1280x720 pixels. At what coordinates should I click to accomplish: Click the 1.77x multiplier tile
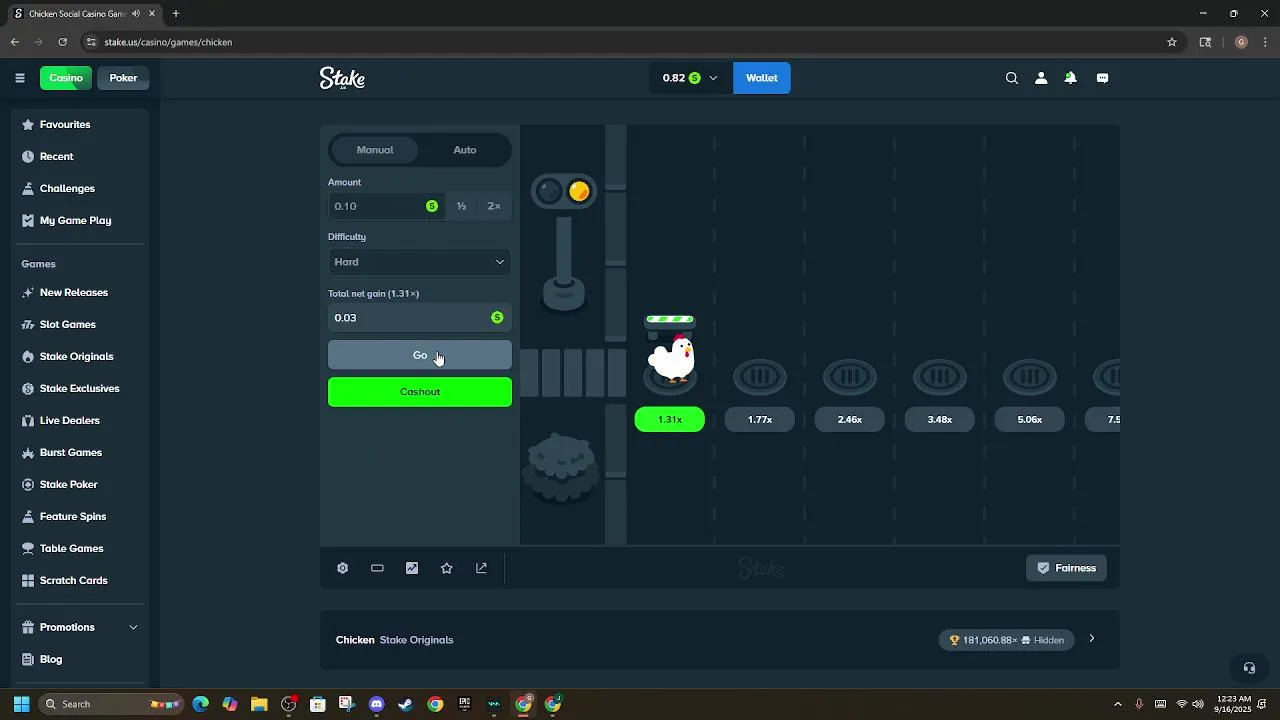760,420
